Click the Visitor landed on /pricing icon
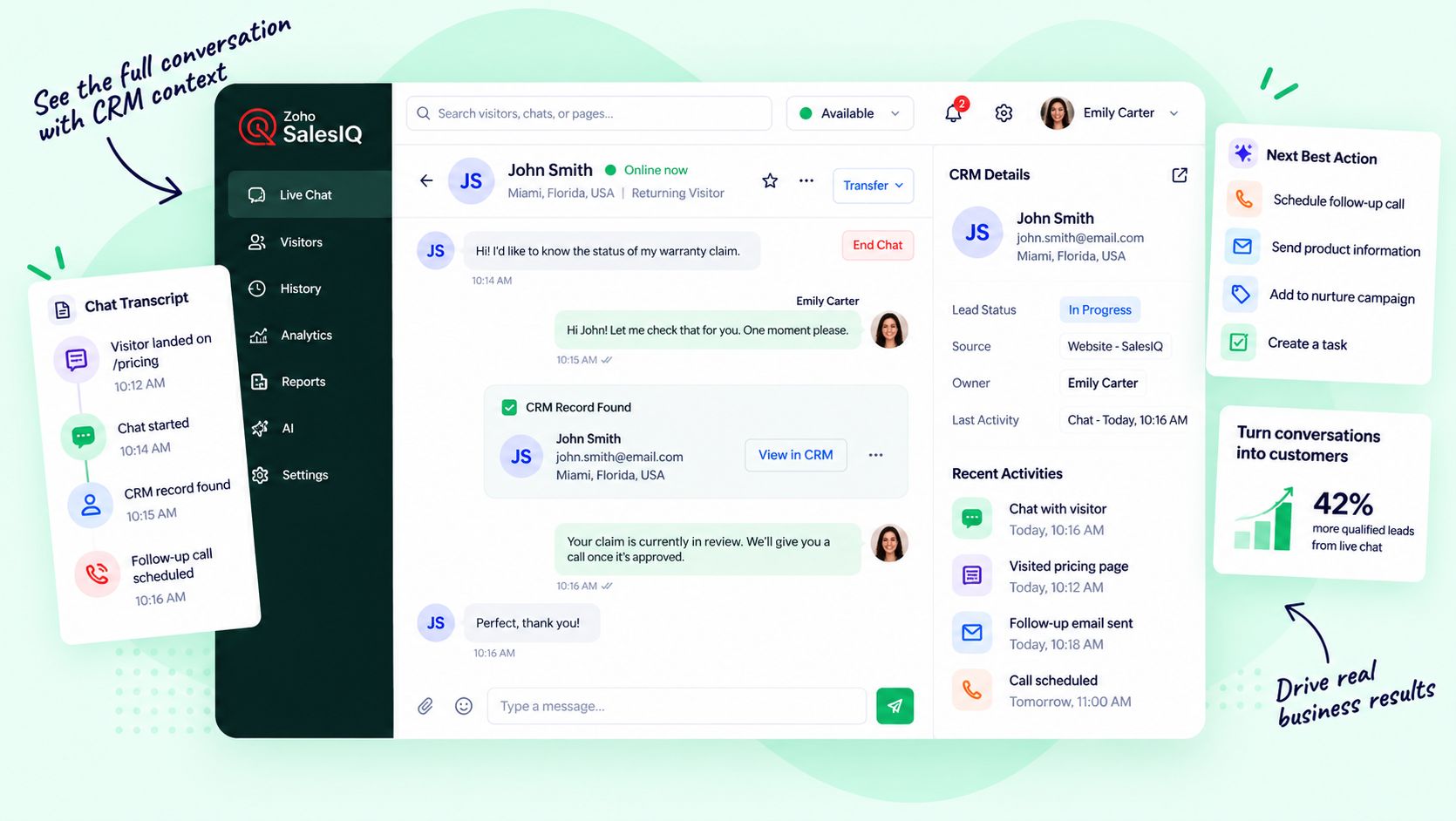1456x821 pixels. (x=76, y=359)
